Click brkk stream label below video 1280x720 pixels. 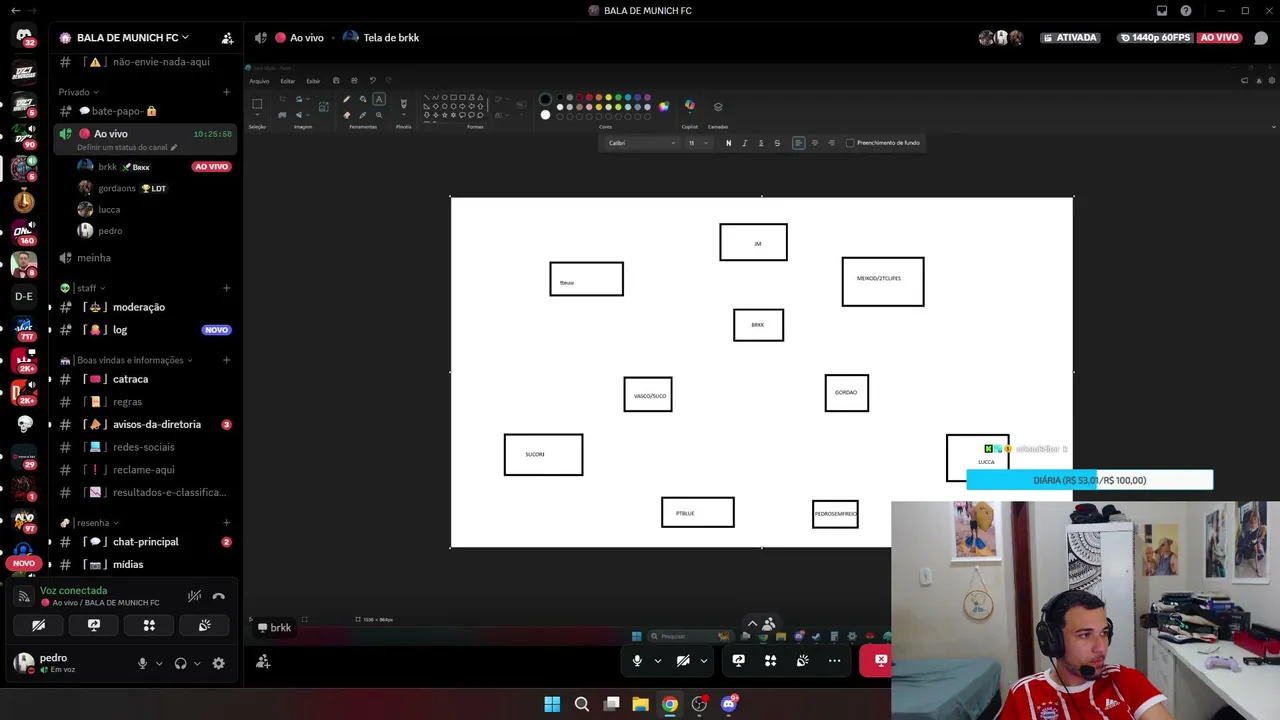[x=274, y=628]
